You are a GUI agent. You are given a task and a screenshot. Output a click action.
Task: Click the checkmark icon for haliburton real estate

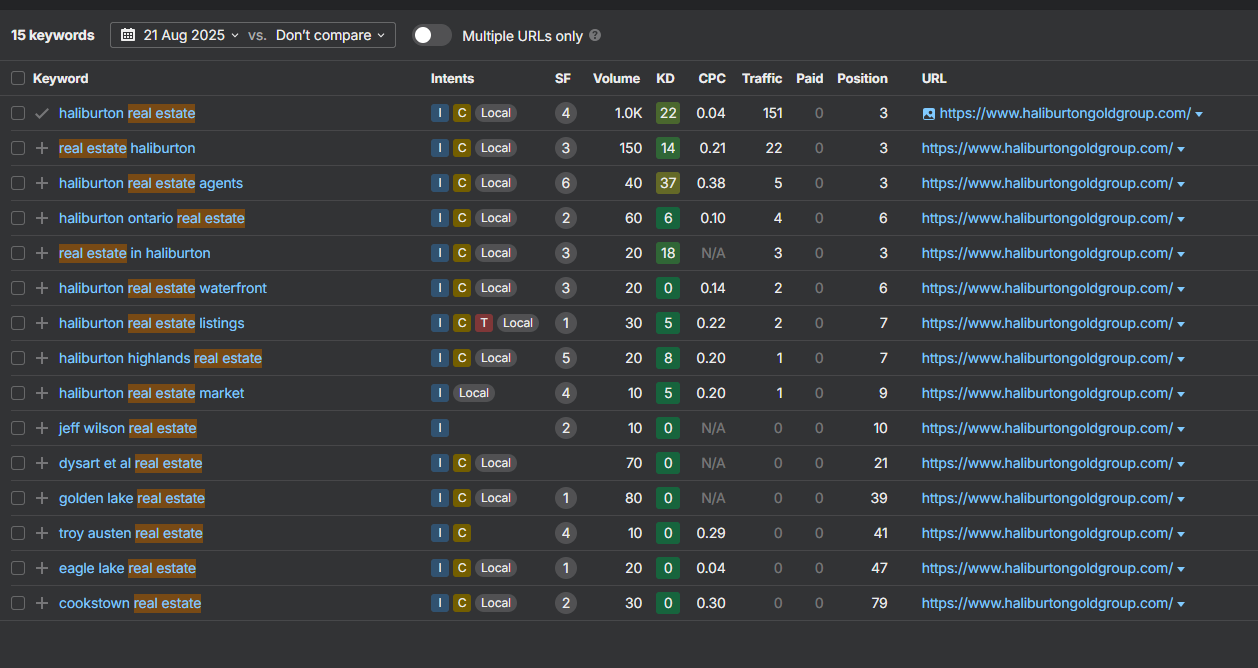41,113
